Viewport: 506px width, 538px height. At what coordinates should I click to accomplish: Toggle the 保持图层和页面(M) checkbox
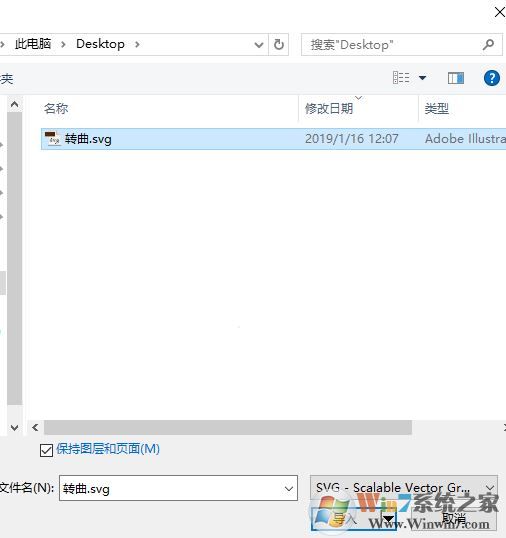point(46,450)
